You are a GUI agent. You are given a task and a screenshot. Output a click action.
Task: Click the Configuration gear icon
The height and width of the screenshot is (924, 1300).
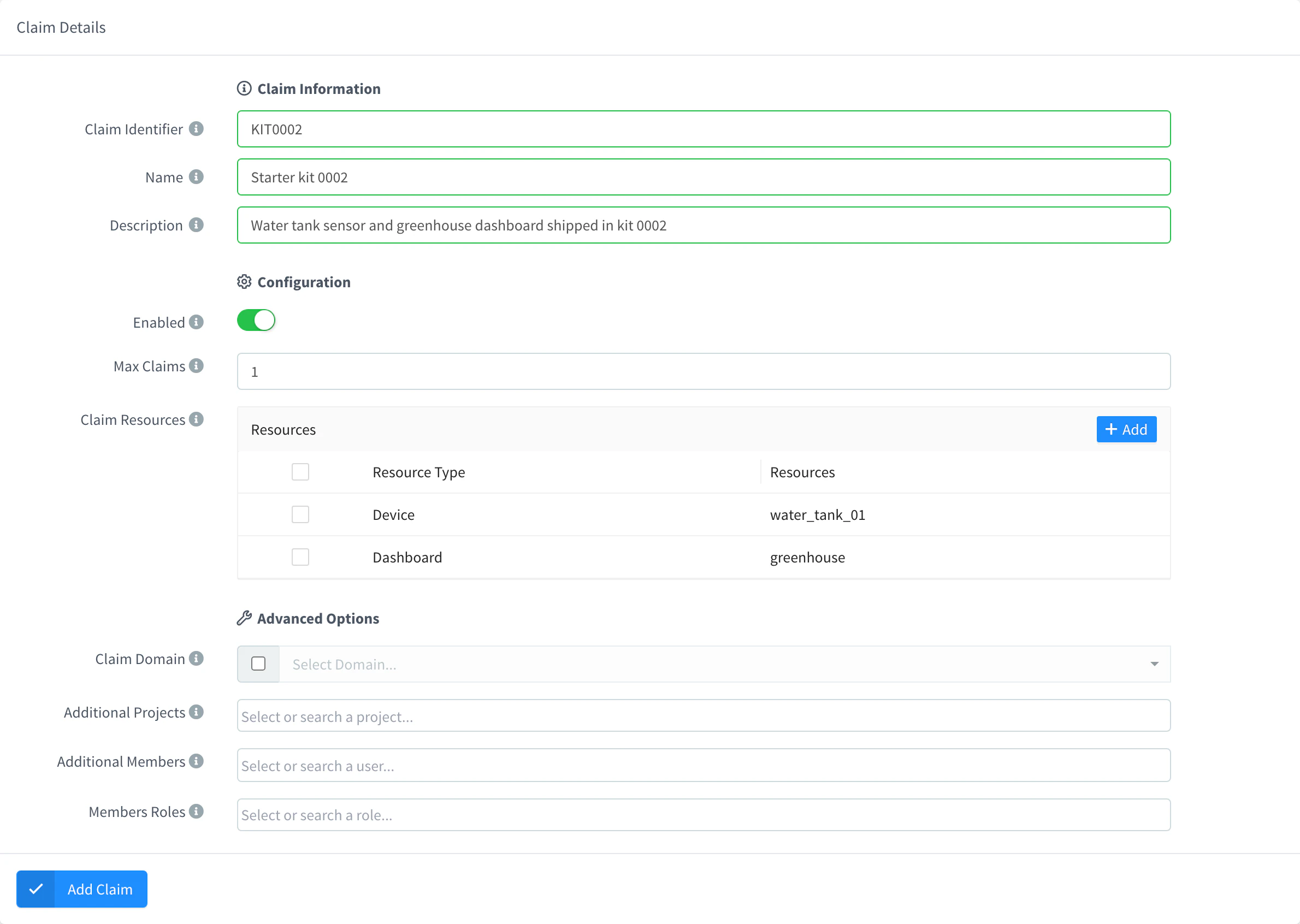pyautogui.click(x=244, y=282)
